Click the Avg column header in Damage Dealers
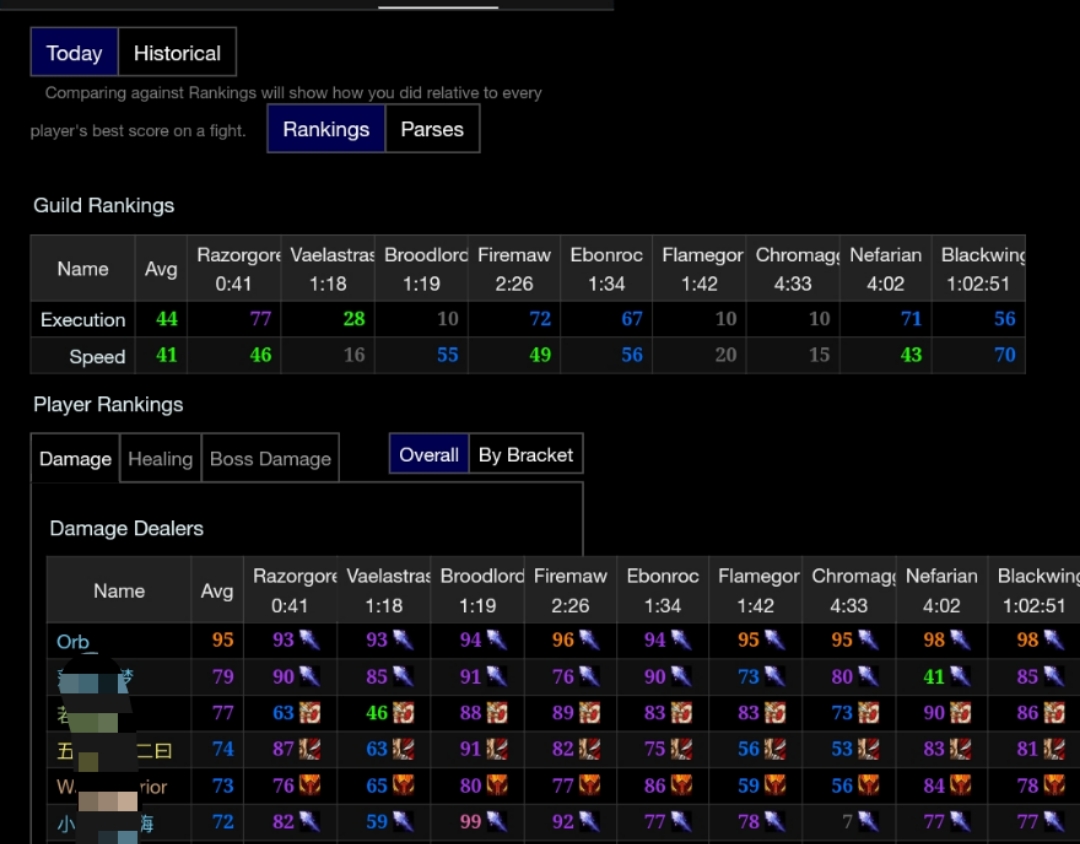Image resolution: width=1080 pixels, height=844 pixels. pos(217,591)
